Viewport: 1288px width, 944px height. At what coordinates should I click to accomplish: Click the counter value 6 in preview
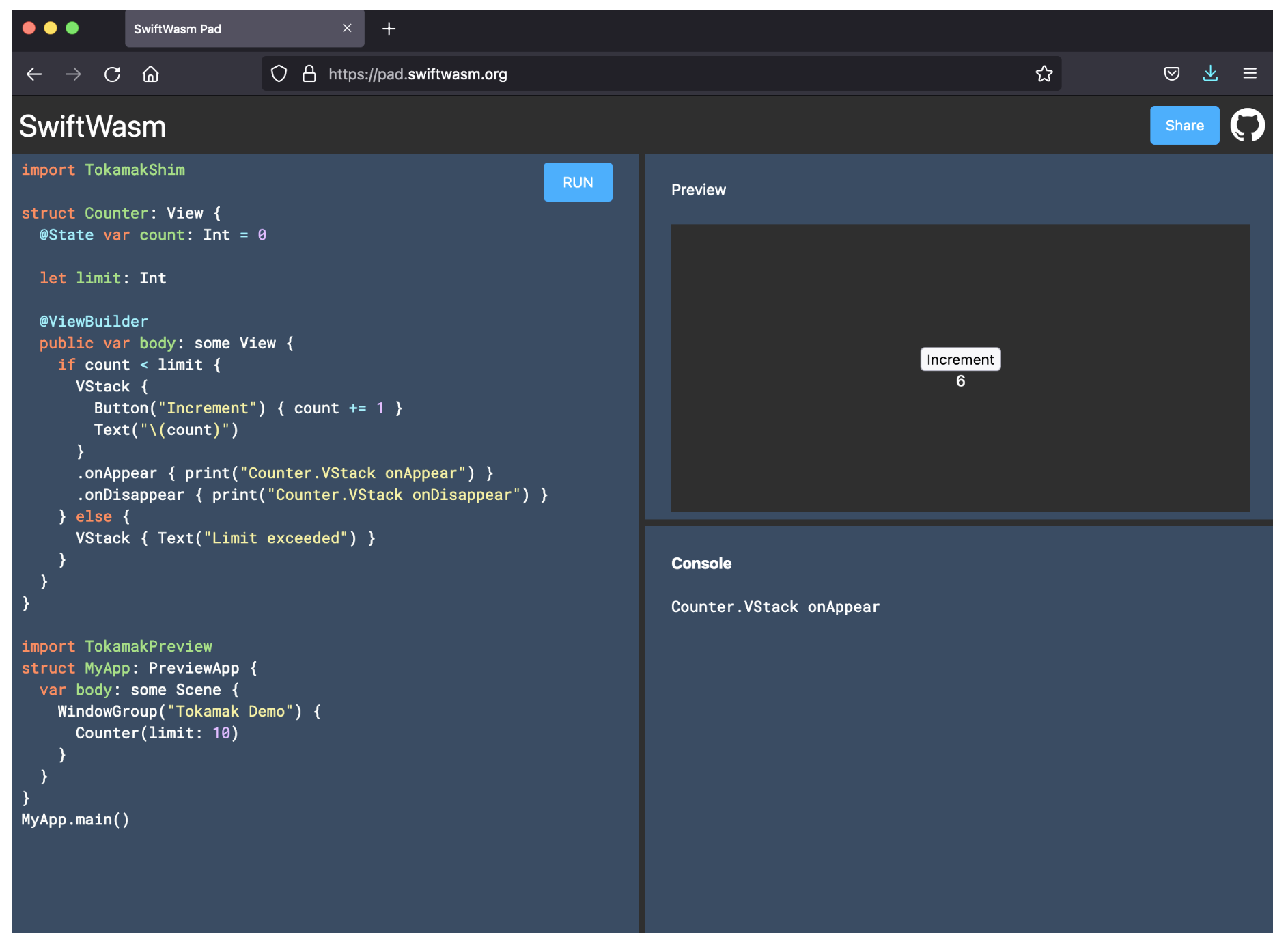coord(960,381)
